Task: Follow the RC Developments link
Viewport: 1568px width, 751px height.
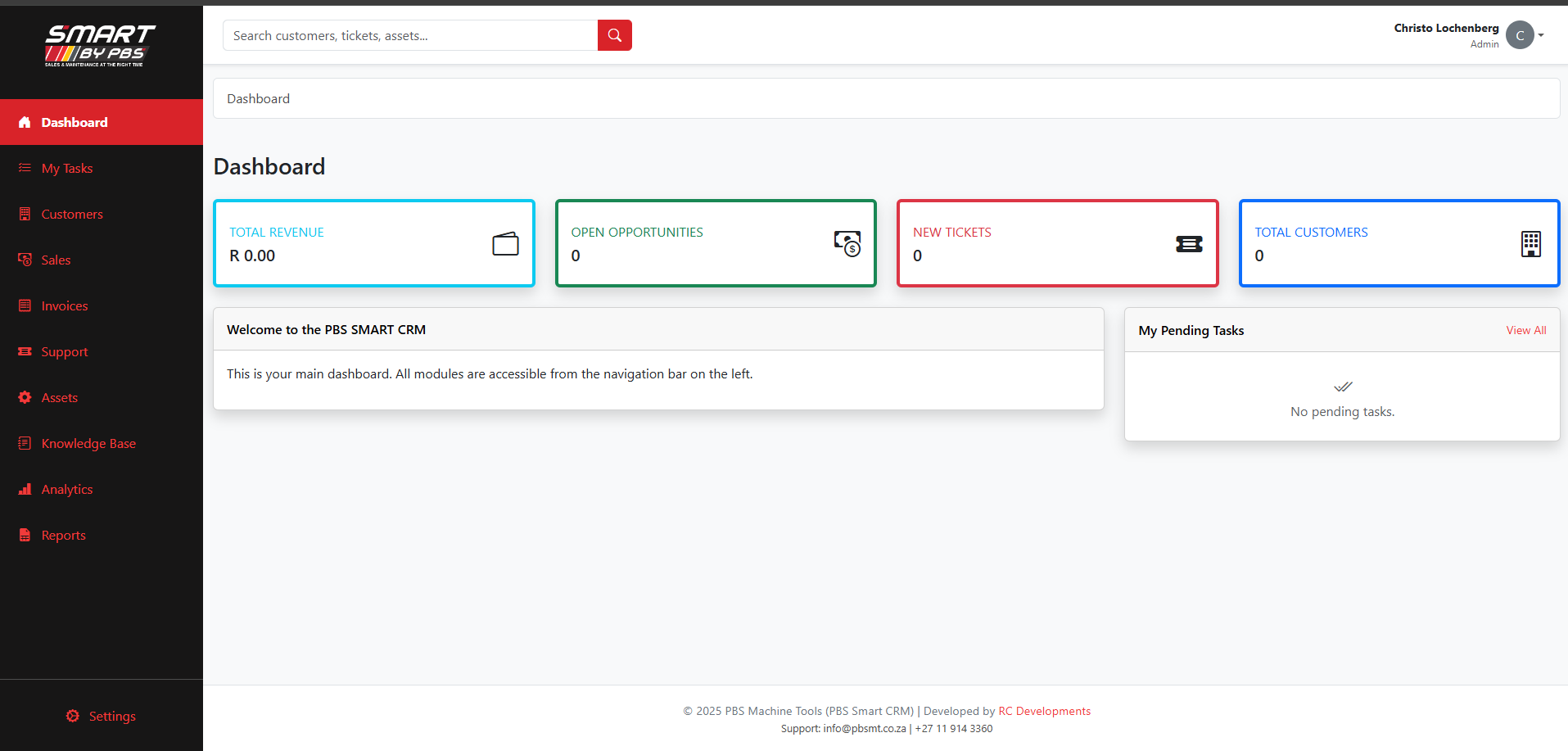Action: 1045,711
